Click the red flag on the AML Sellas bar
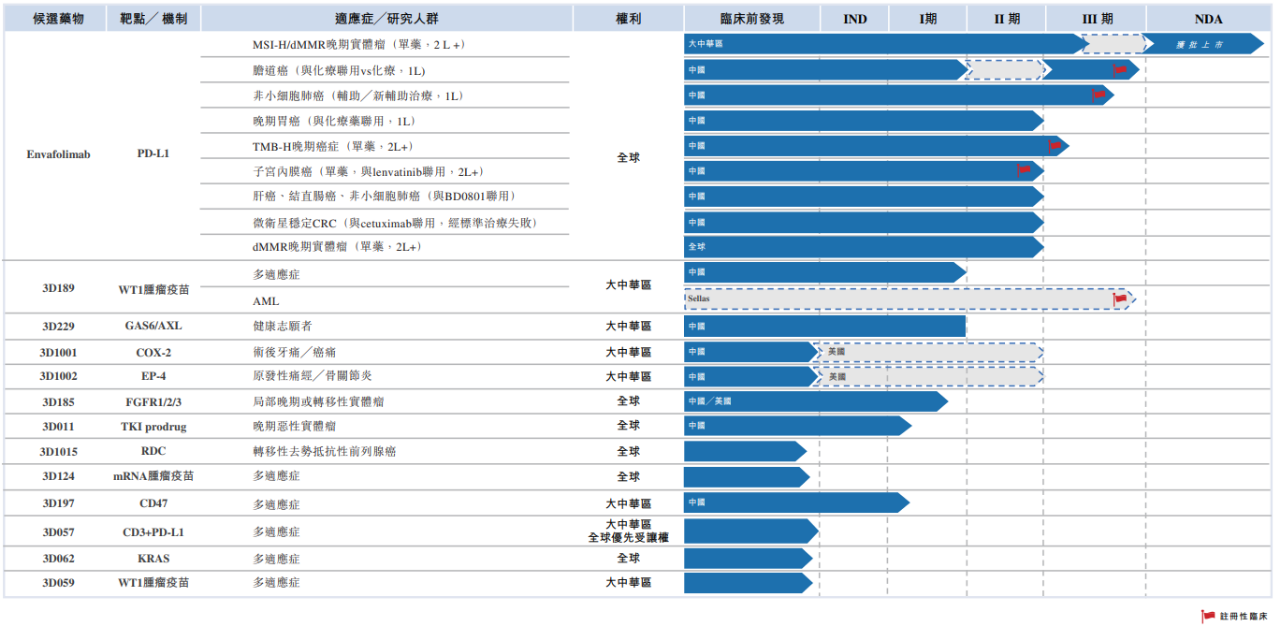1280x628 pixels. pyautogui.click(x=1120, y=299)
